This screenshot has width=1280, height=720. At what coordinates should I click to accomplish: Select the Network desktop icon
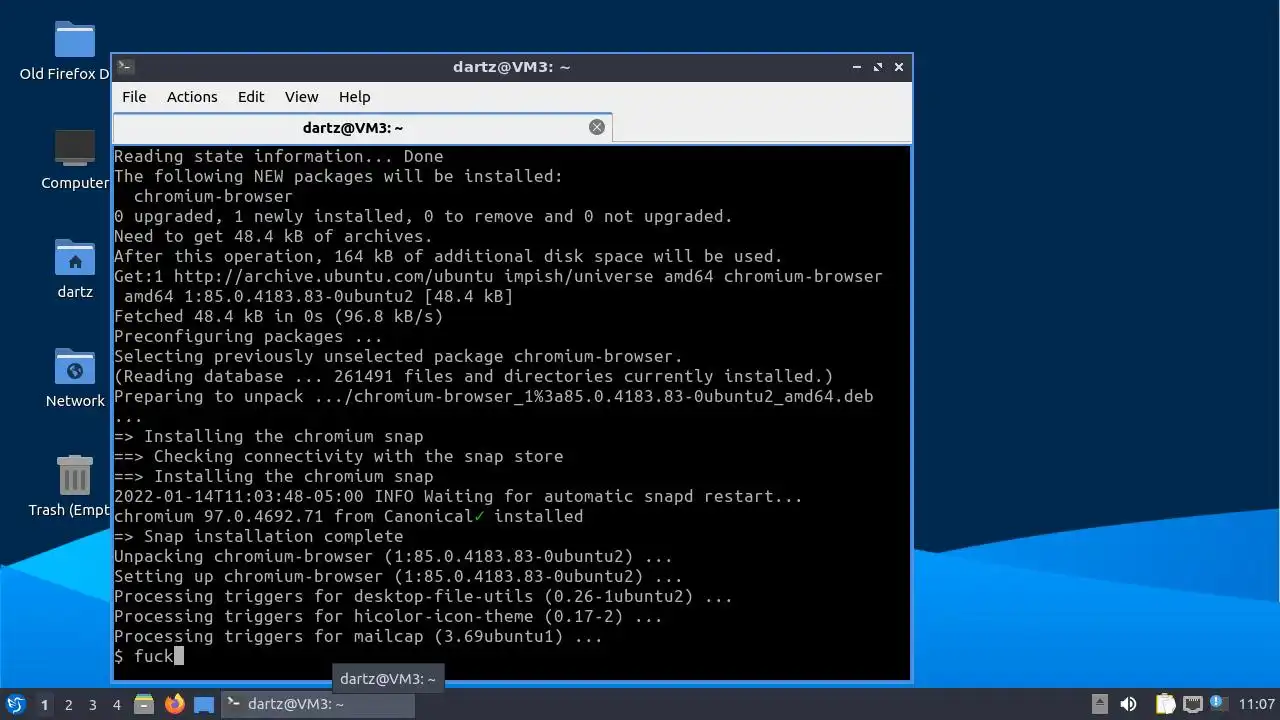click(75, 378)
